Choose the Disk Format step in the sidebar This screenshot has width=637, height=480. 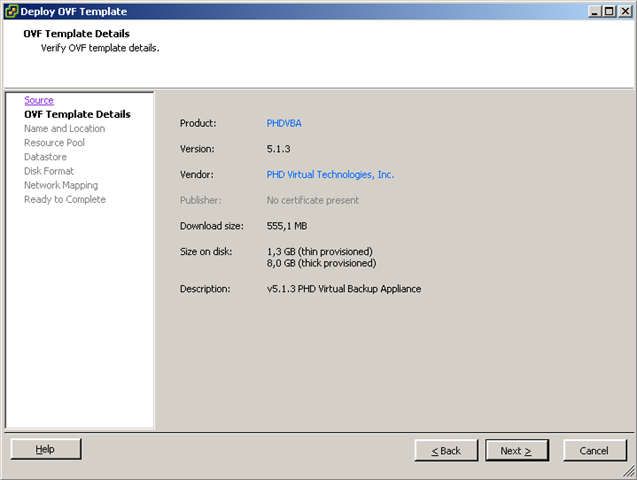coord(49,171)
